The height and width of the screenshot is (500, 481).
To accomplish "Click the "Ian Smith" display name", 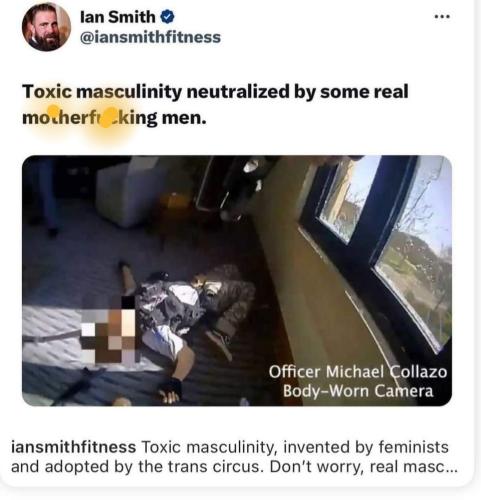I will 118,17.
